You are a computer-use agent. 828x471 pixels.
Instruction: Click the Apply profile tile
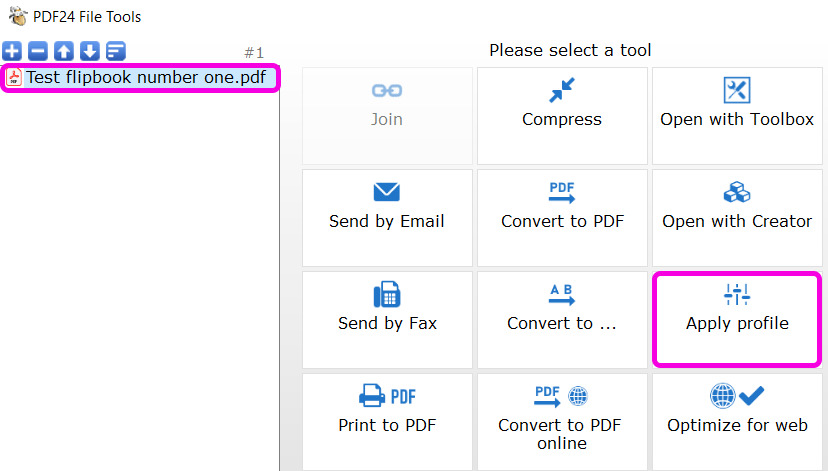(x=737, y=319)
